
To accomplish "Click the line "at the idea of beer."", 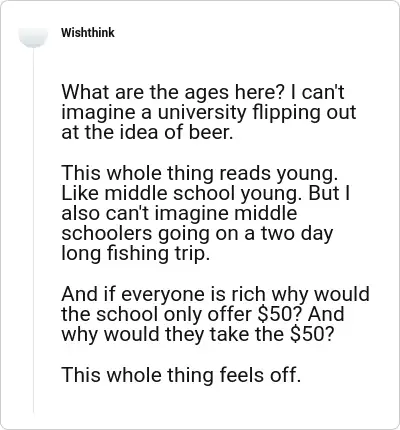I will pos(147,132).
